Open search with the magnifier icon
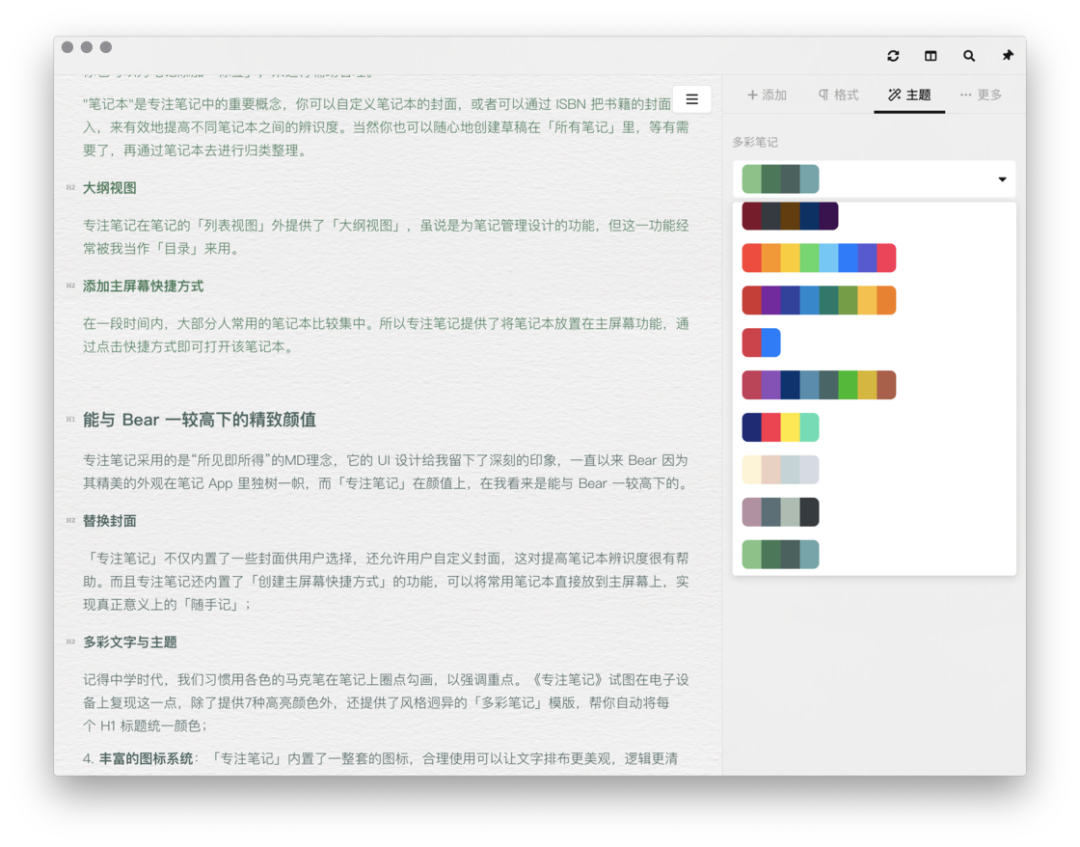The width and height of the screenshot is (1080, 847). [x=968, y=56]
